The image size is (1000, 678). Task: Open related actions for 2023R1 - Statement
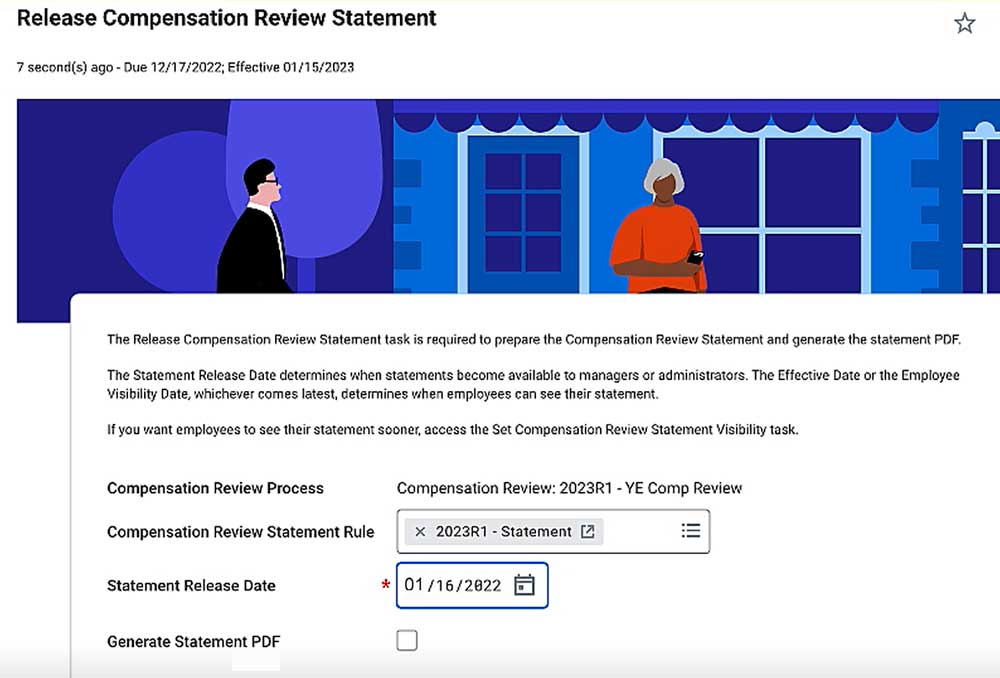587,531
